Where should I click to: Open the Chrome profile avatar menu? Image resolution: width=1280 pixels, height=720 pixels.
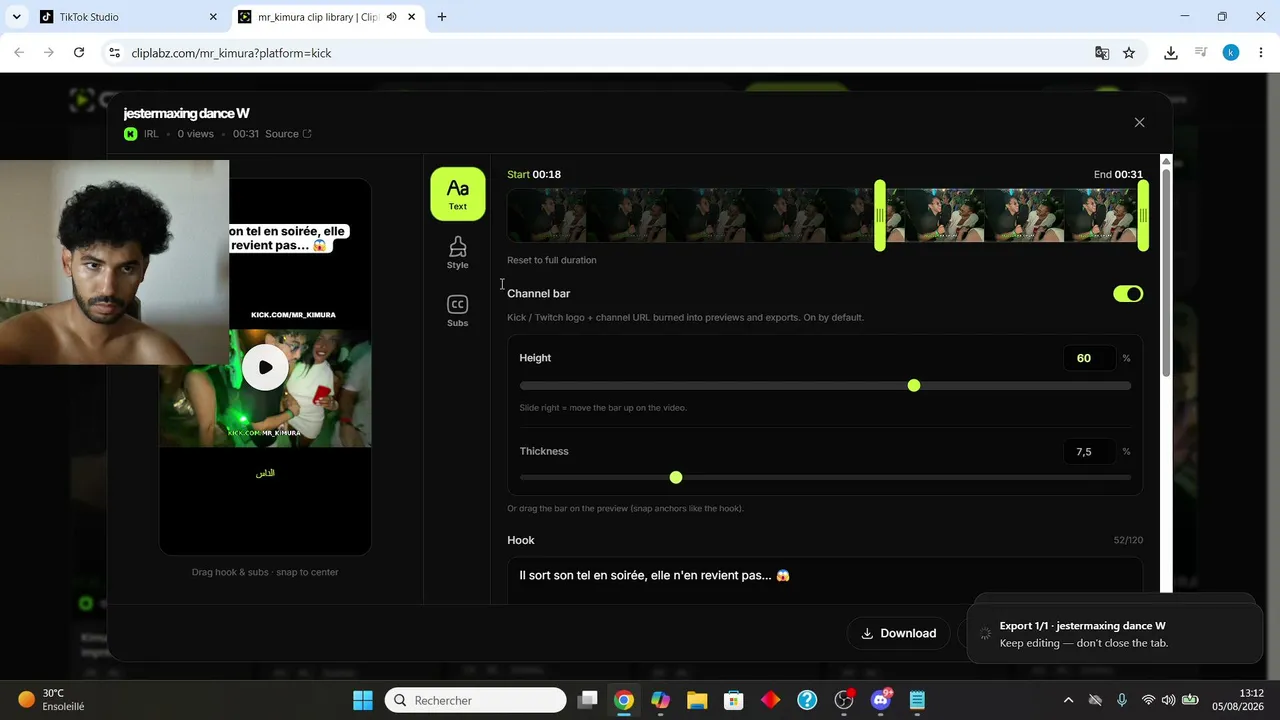pyautogui.click(x=1231, y=53)
